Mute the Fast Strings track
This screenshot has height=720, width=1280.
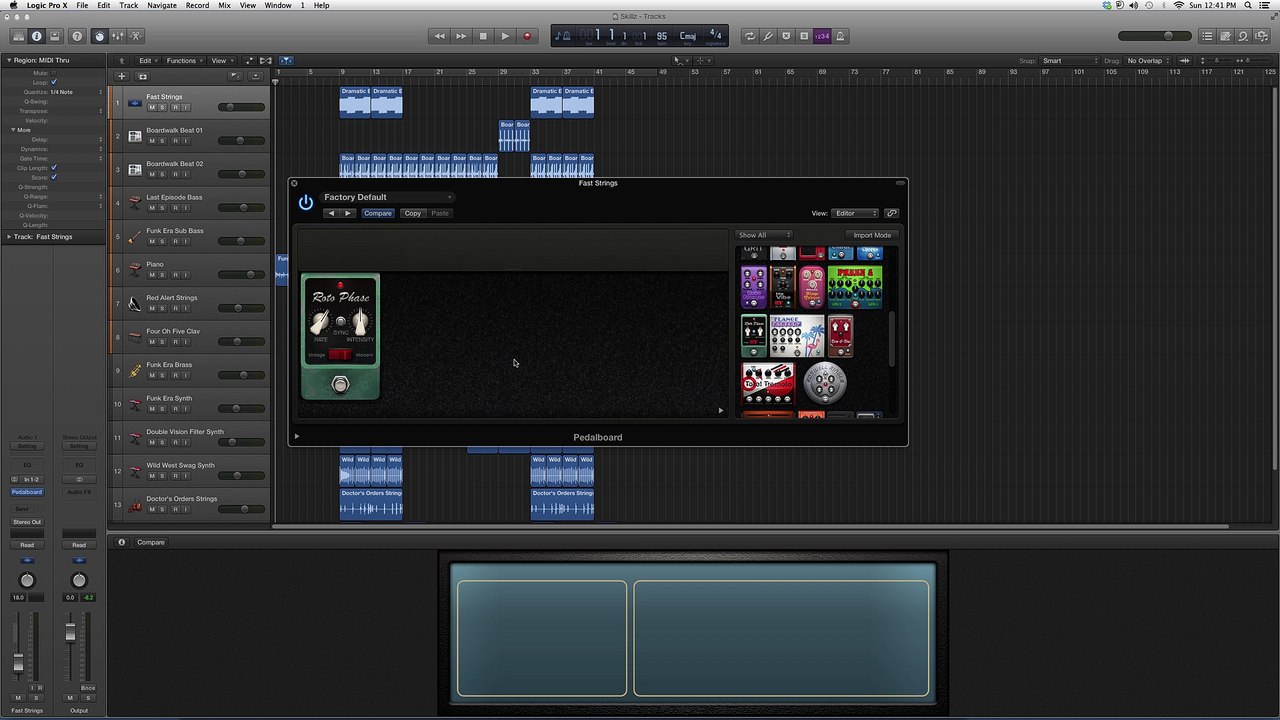(152, 107)
